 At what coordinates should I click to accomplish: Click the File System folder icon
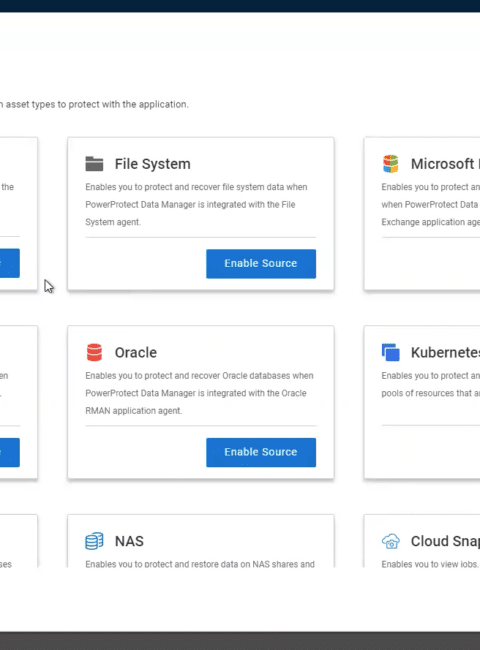(94, 164)
